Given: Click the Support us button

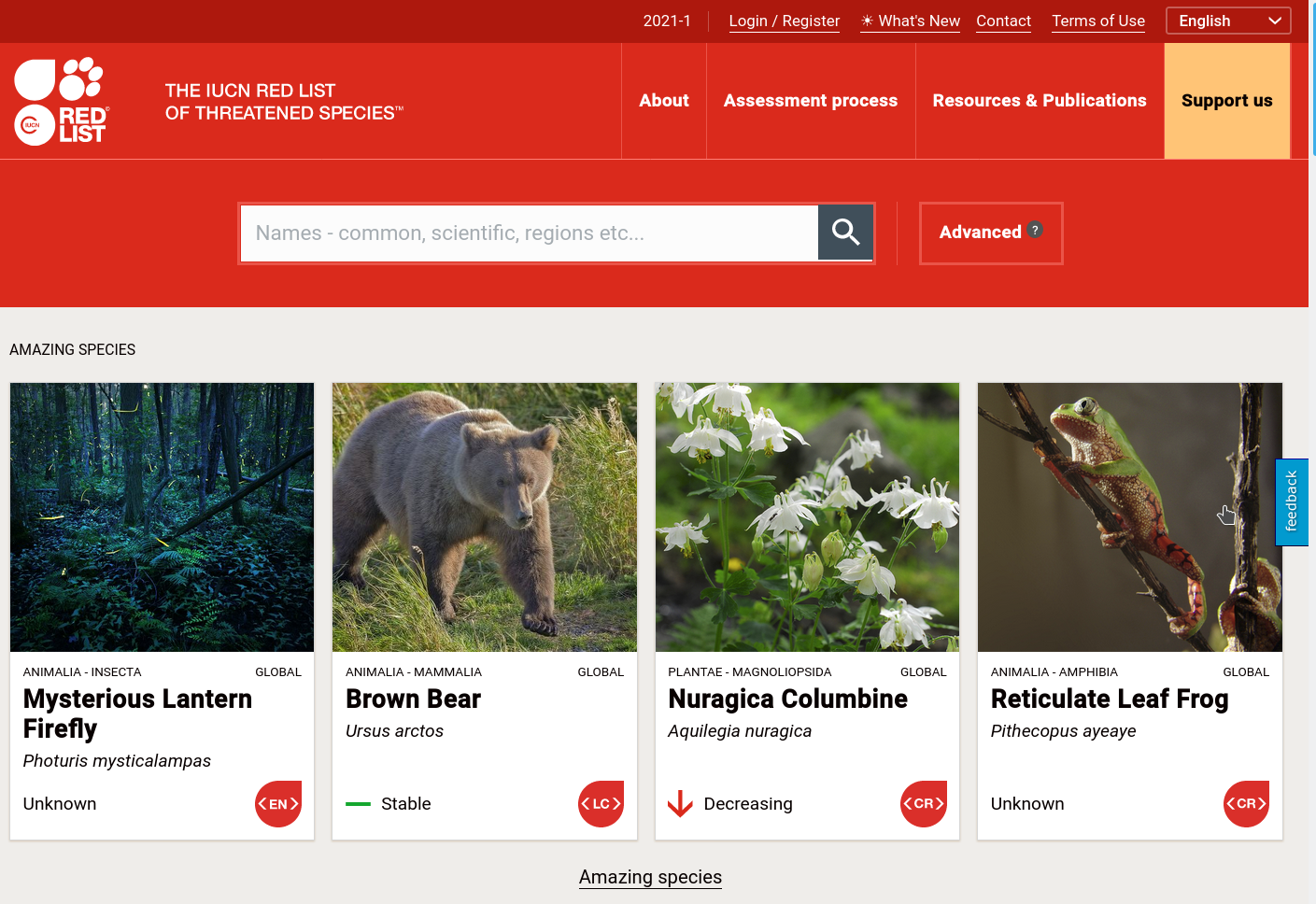Looking at the screenshot, I should tap(1227, 101).
